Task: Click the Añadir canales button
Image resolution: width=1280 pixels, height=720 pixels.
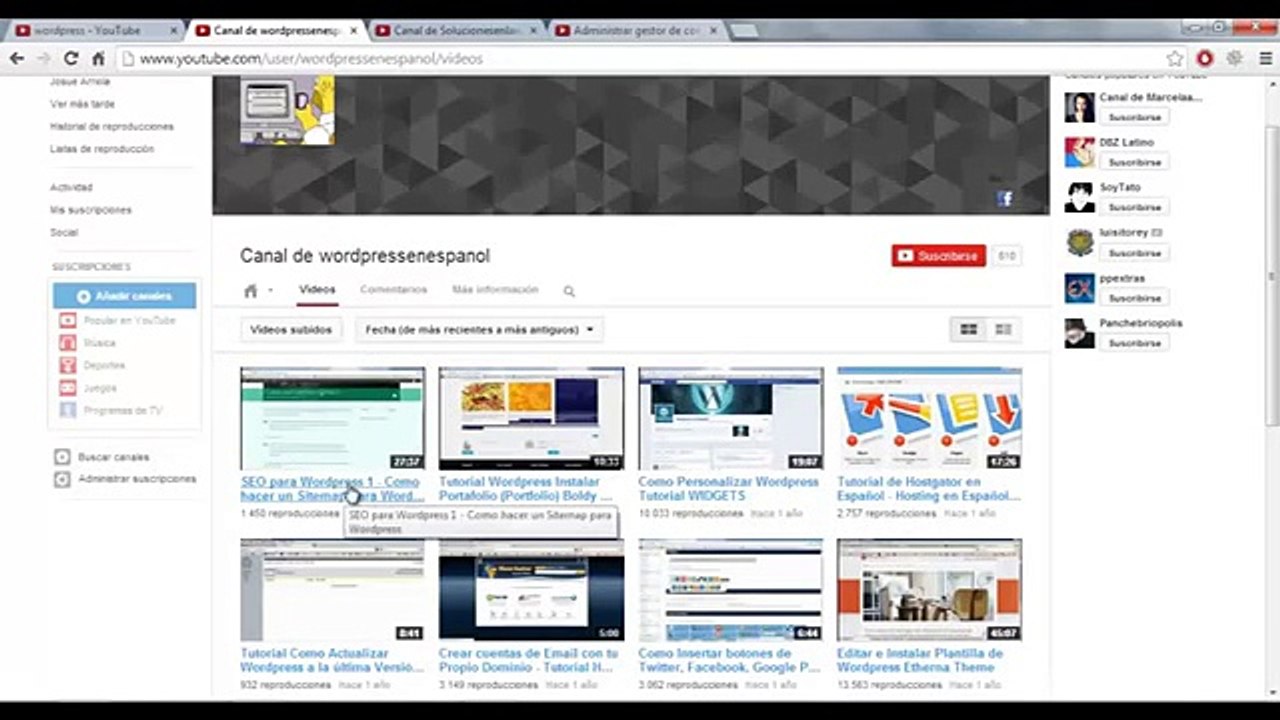Action: (124, 296)
